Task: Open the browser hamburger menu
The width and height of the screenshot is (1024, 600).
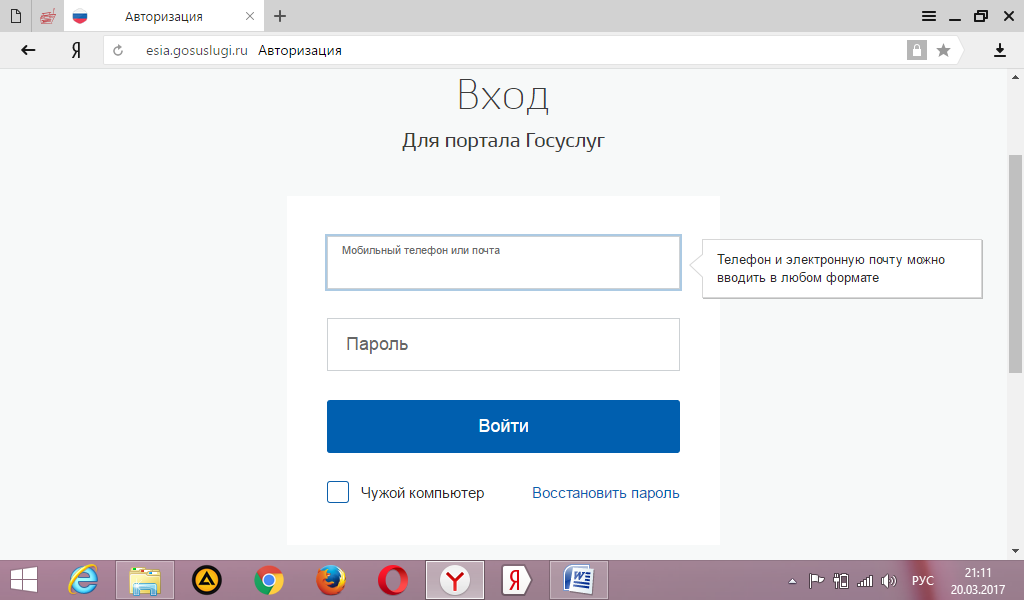Action: point(929,16)
